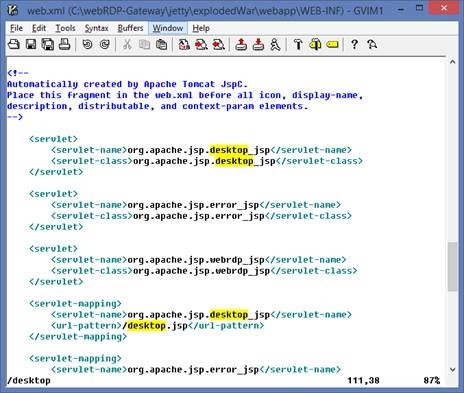
Task: Click the closing '</url-pattern>' tag
Action: (226, 326)
